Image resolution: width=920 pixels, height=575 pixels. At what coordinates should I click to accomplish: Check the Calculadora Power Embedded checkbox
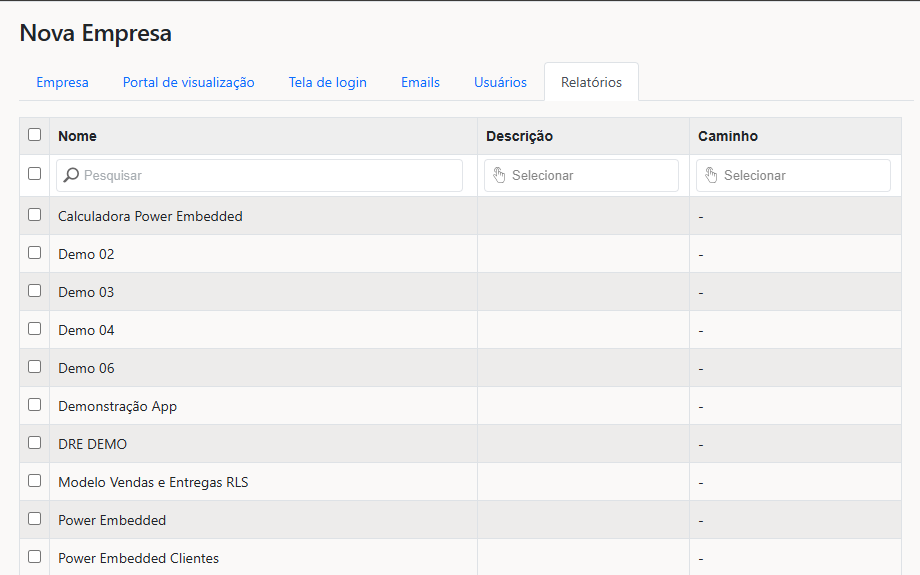(35, 215)
